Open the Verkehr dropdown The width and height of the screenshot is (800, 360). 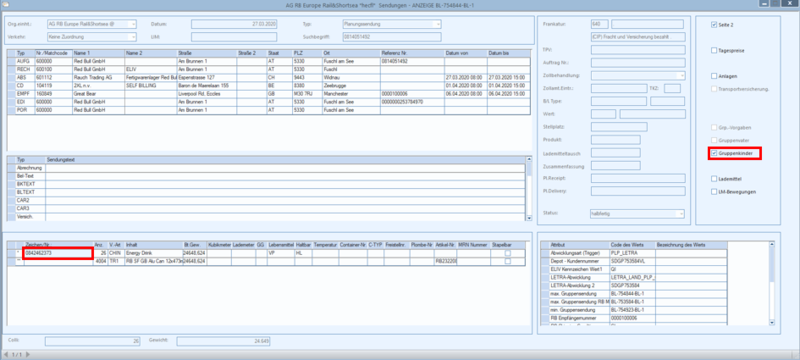[133, 37]
